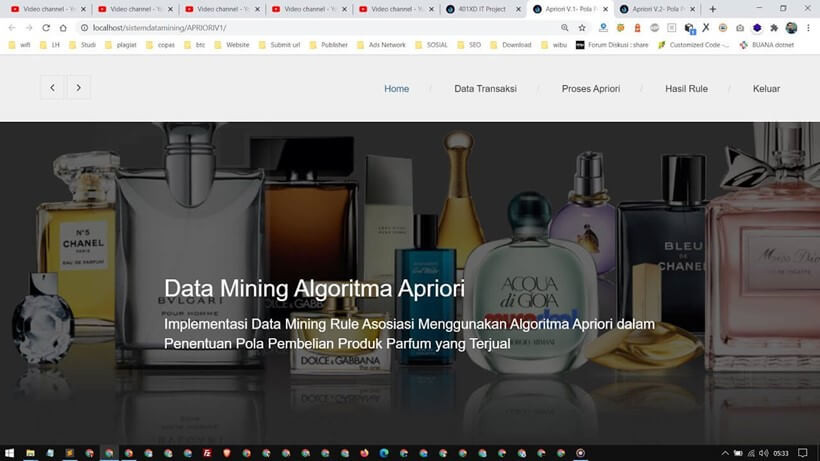The width and height of the screenshot is (820, 461).
Task: Click the address bar URL field
Action: tap(300, 28)
